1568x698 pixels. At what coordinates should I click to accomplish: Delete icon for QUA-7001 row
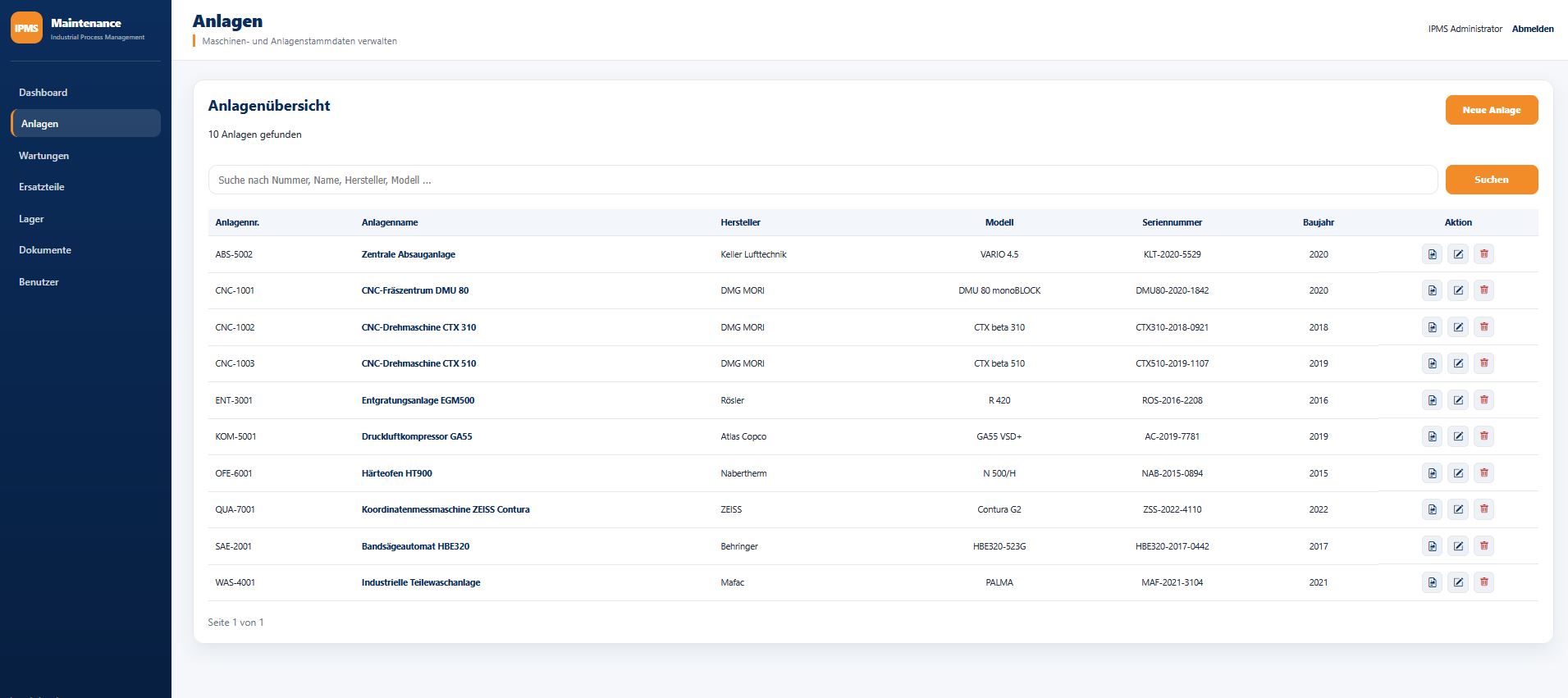click(x=1483, y=509)
